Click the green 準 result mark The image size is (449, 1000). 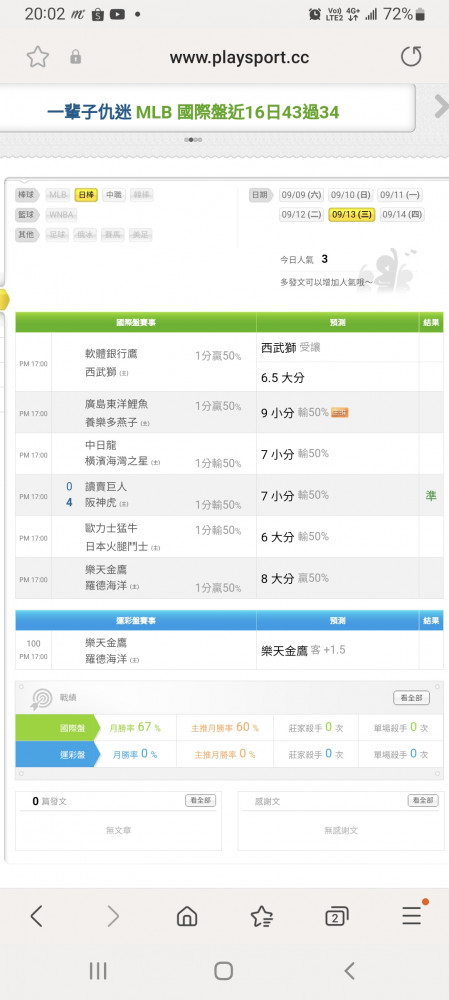tap(431, 496)
